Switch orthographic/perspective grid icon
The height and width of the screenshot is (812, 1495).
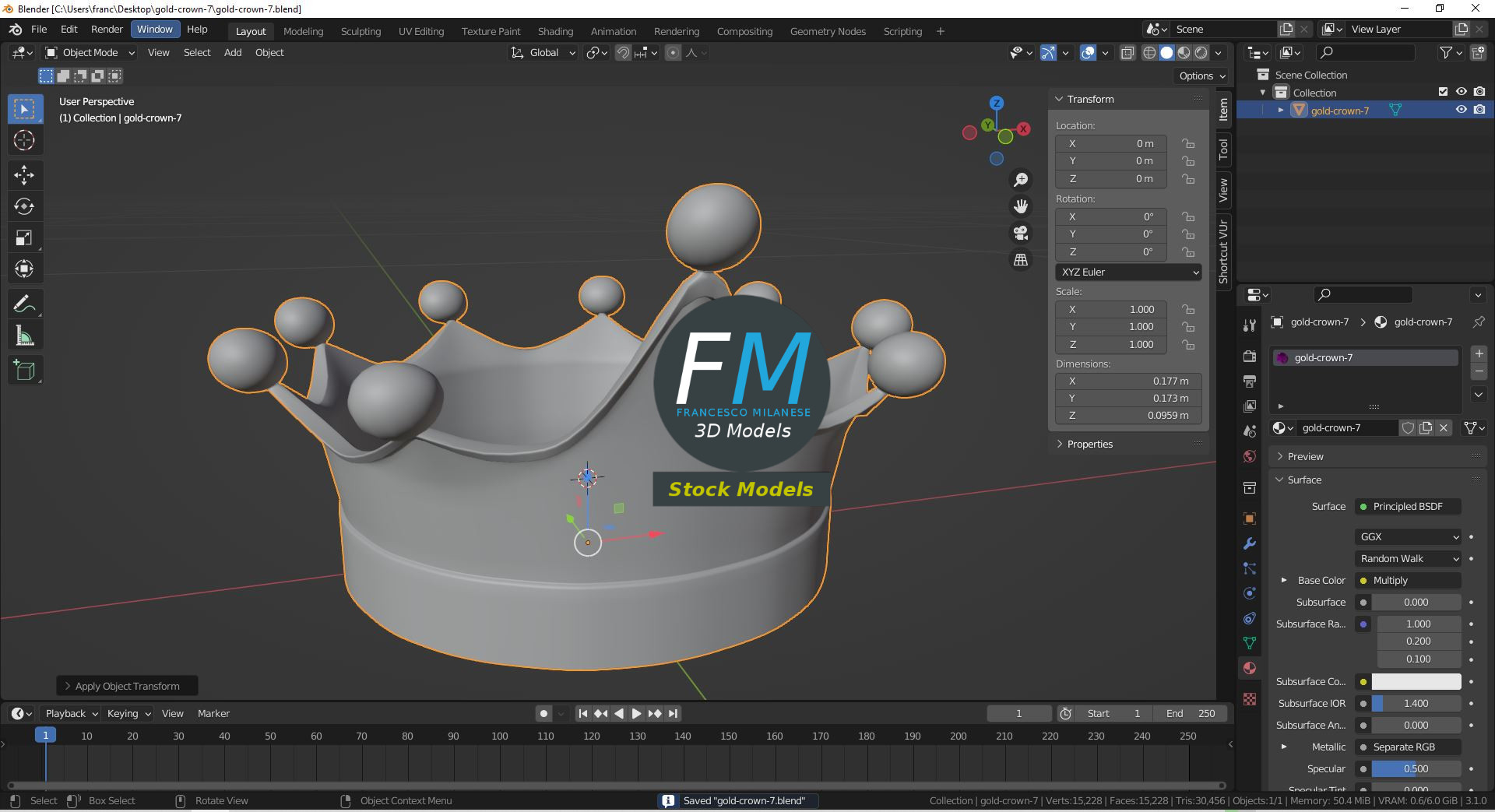coord(1020,260)
